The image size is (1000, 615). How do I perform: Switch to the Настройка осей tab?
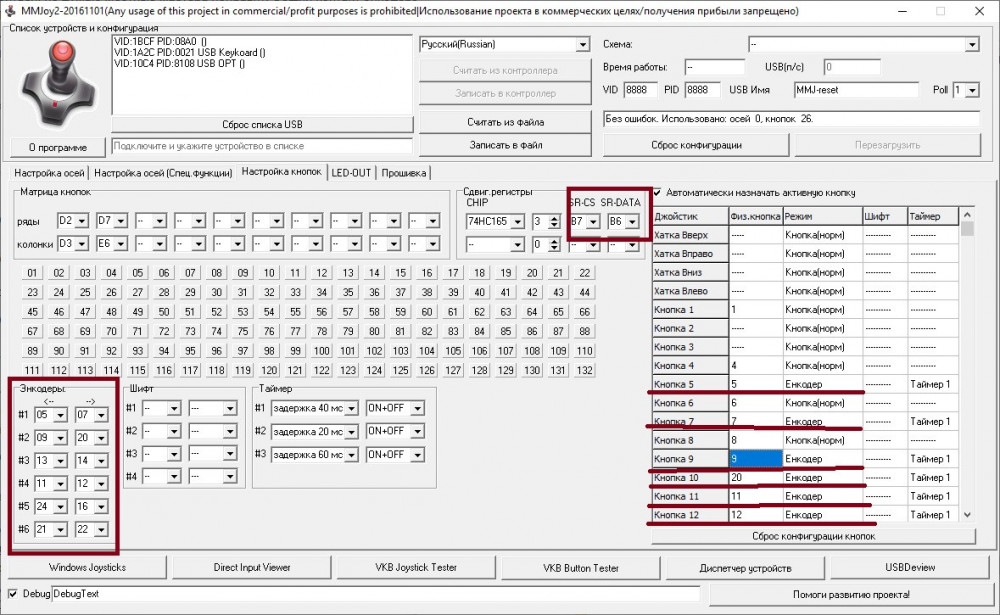click(49, 173)
